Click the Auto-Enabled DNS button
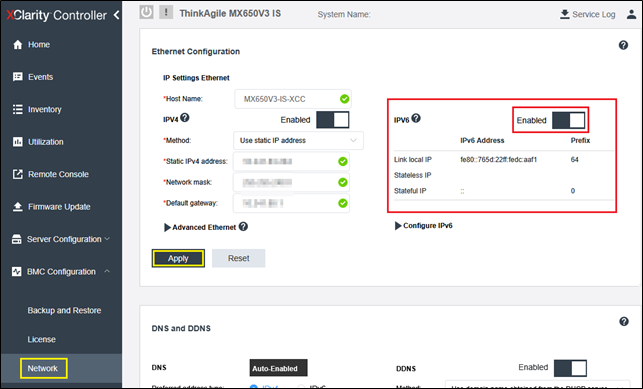The width and height of the screenshot is (643, 389). point(278,368)
